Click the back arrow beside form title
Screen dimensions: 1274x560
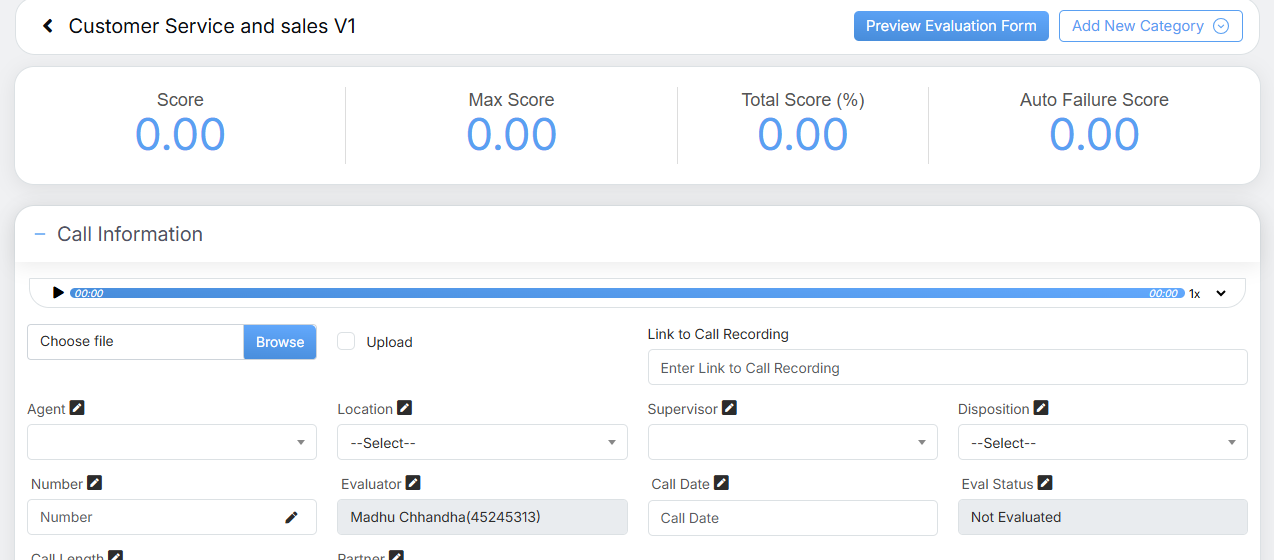click(47, 27)
